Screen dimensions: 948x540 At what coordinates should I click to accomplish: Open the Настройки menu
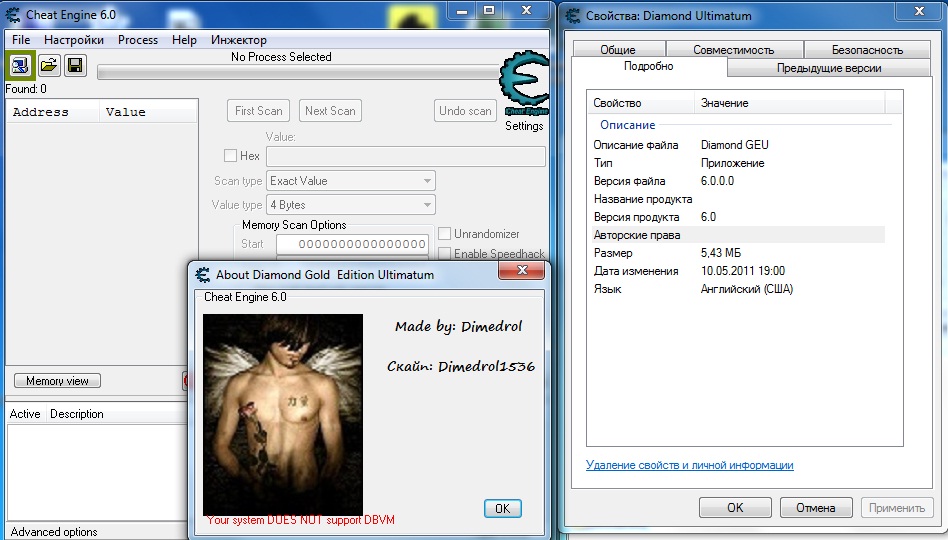click(x=74, y=40)
